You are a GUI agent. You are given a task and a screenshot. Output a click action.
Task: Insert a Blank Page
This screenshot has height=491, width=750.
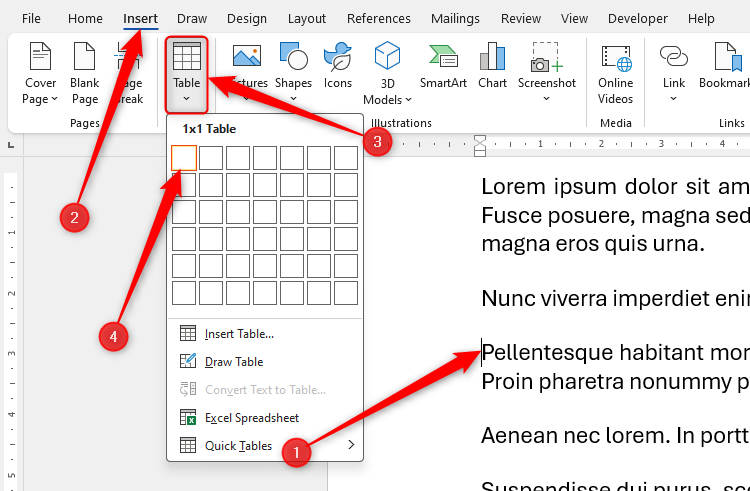pos(85,58)
